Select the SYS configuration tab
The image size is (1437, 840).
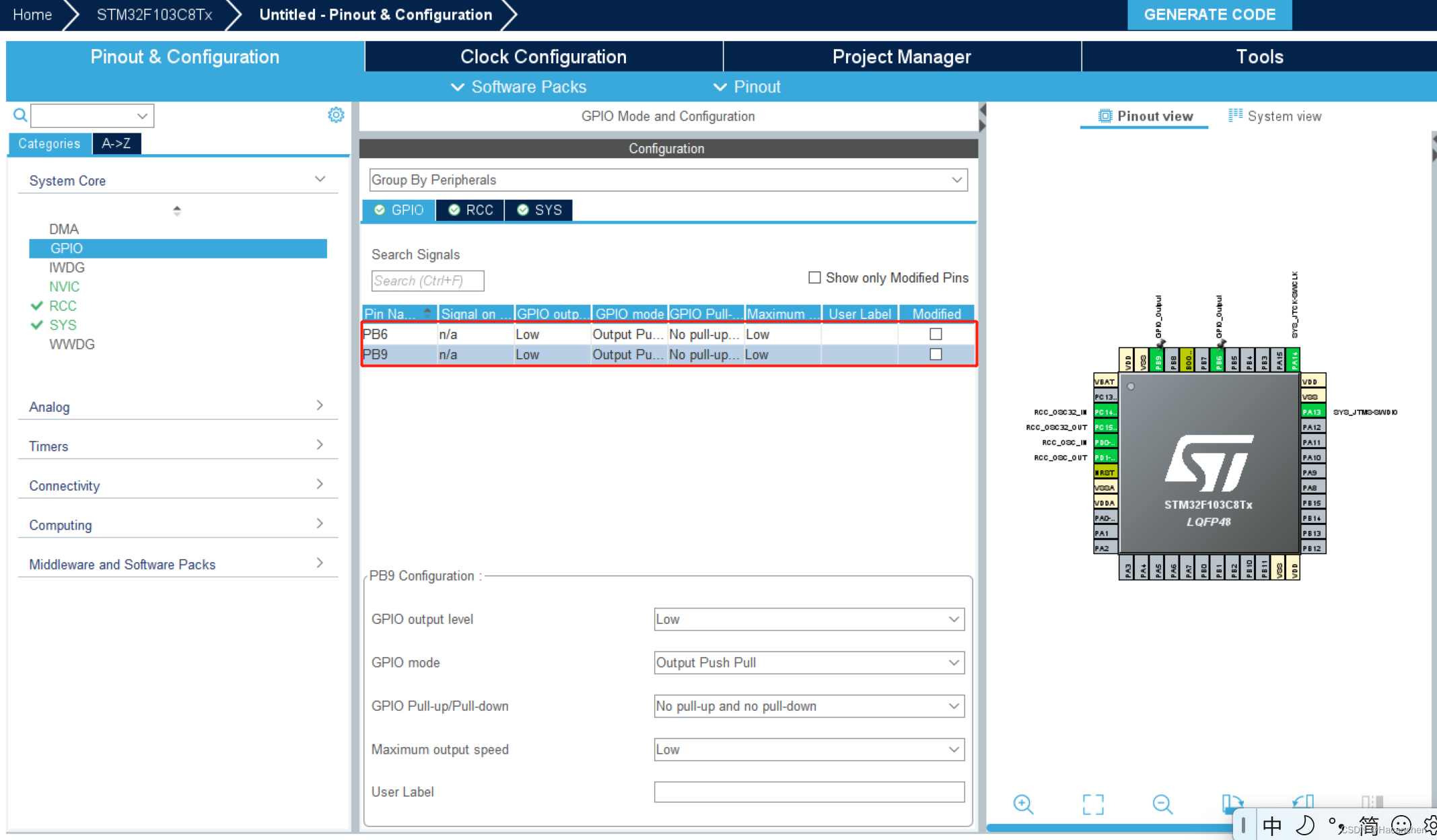538,210
